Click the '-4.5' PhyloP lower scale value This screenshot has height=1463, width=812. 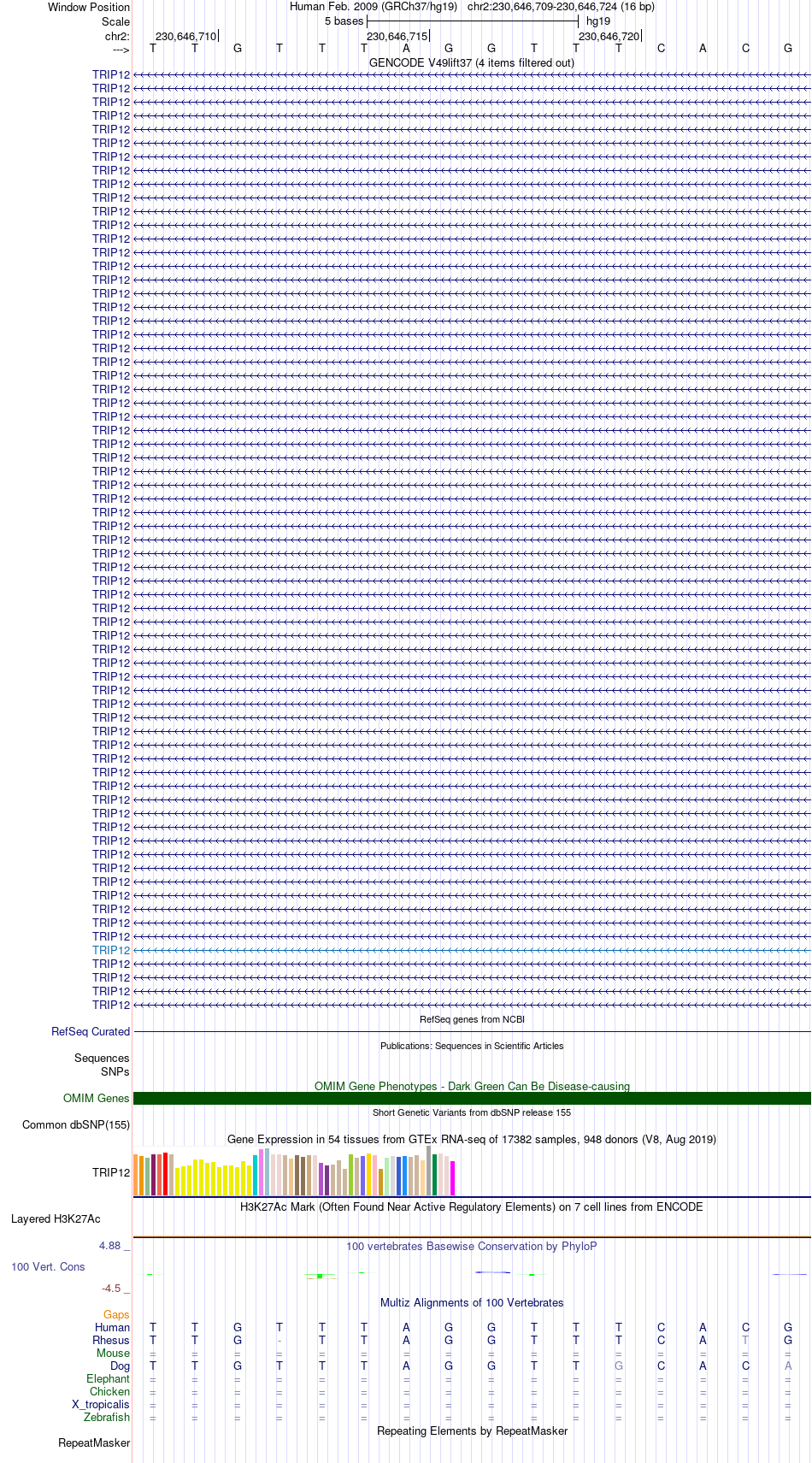(111, 1289)
